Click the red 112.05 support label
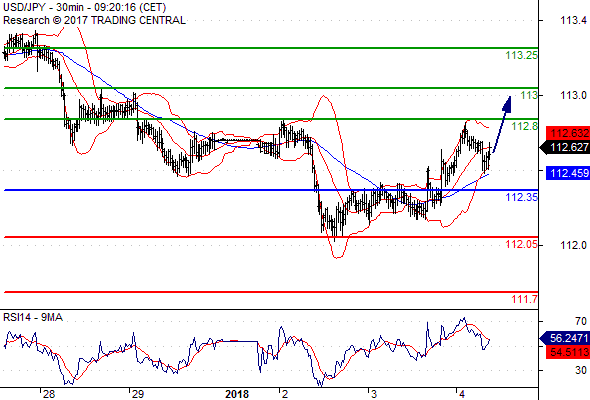 click(522, 245)
